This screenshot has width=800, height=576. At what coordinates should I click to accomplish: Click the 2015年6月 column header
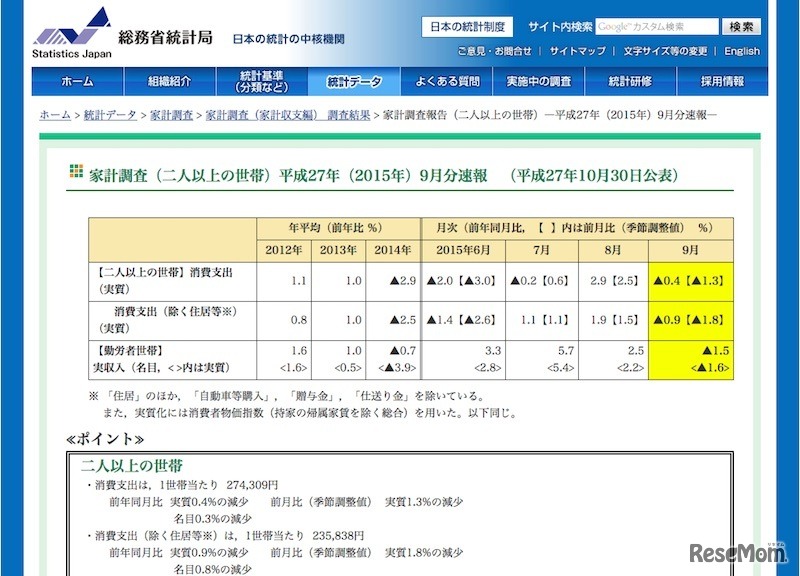[463, 251]
